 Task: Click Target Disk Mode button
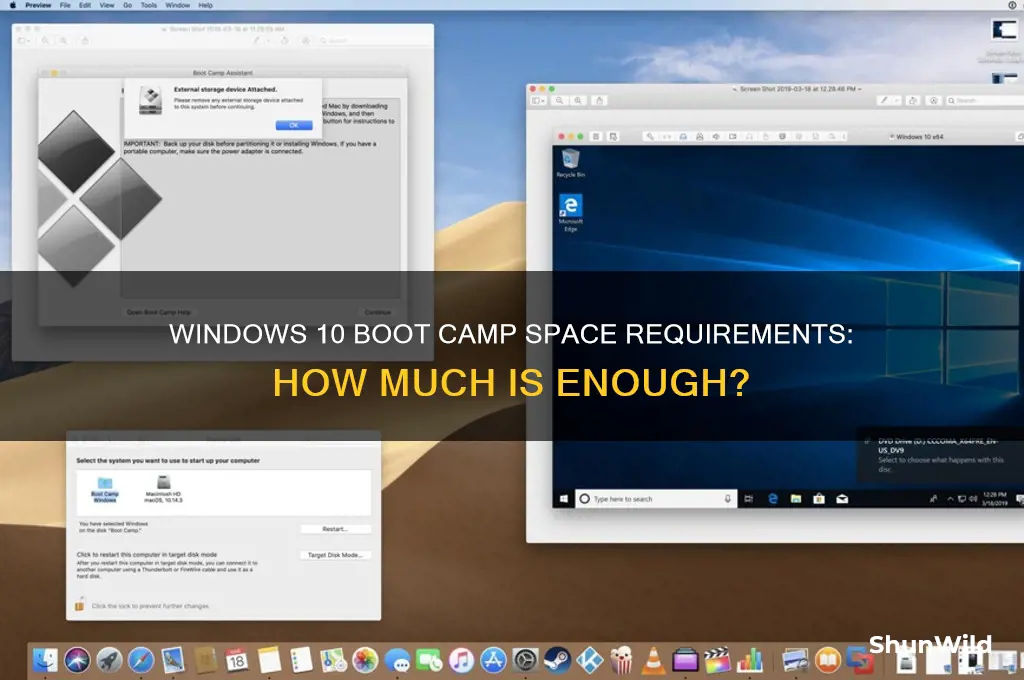click(335, 555)
